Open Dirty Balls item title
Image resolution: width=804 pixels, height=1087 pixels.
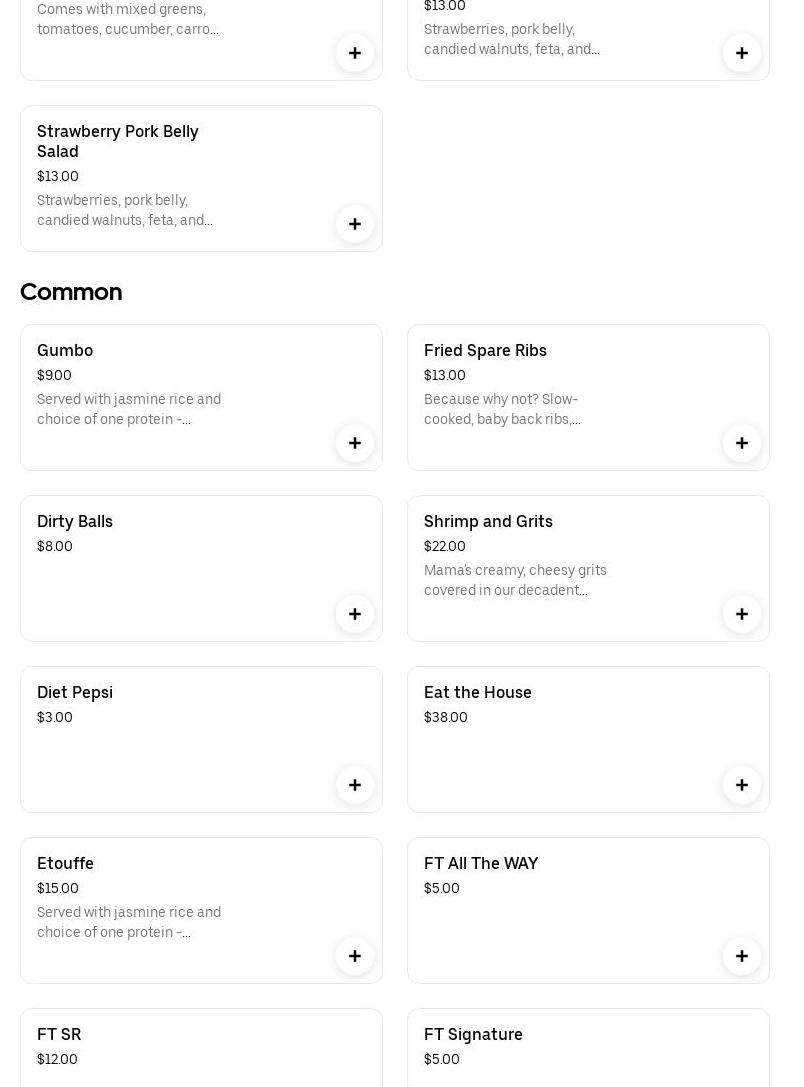tap(75, 522)
